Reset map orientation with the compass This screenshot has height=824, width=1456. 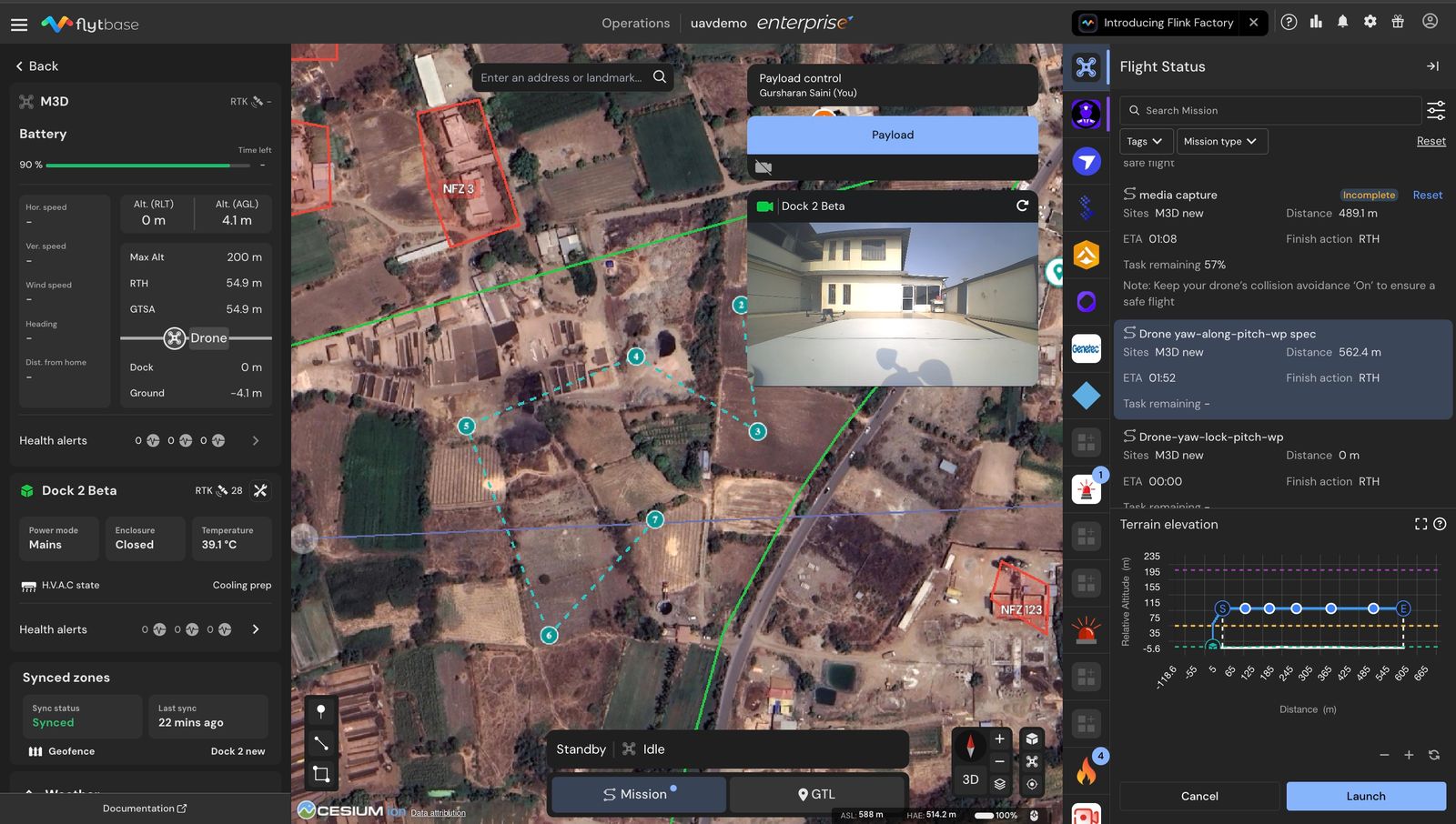pyautogui.click(x=970, y=746)
